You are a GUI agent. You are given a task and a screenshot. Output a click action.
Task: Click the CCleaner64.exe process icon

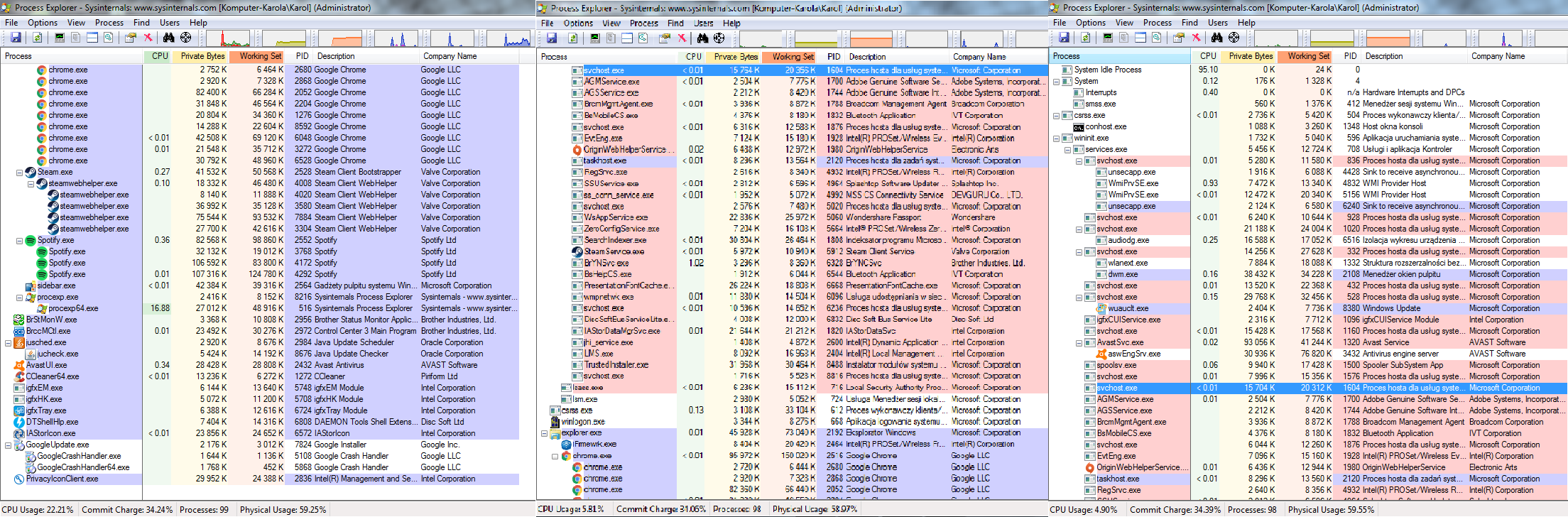(x=19, y=376)
